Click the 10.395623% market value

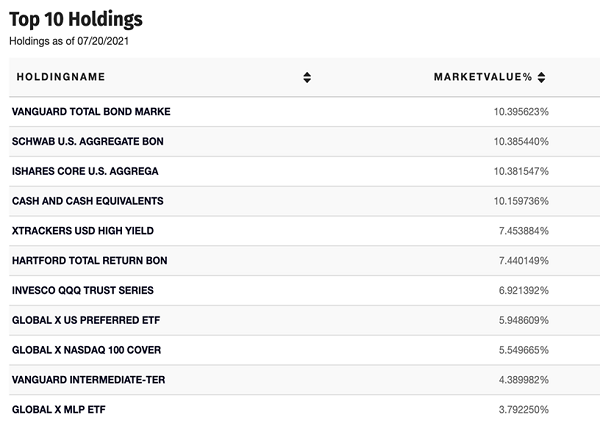tap(521, 112)
